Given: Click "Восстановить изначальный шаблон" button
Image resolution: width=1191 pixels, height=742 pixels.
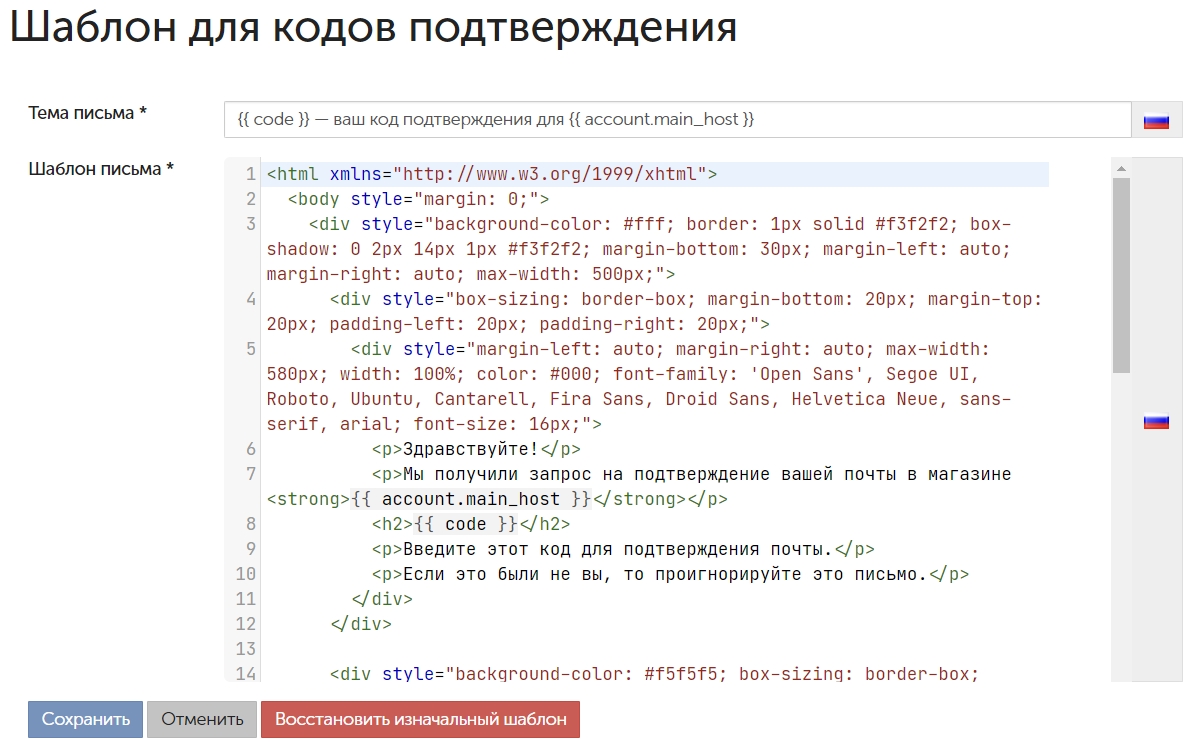Looking at the screenshot, I should tap(420, 719).
